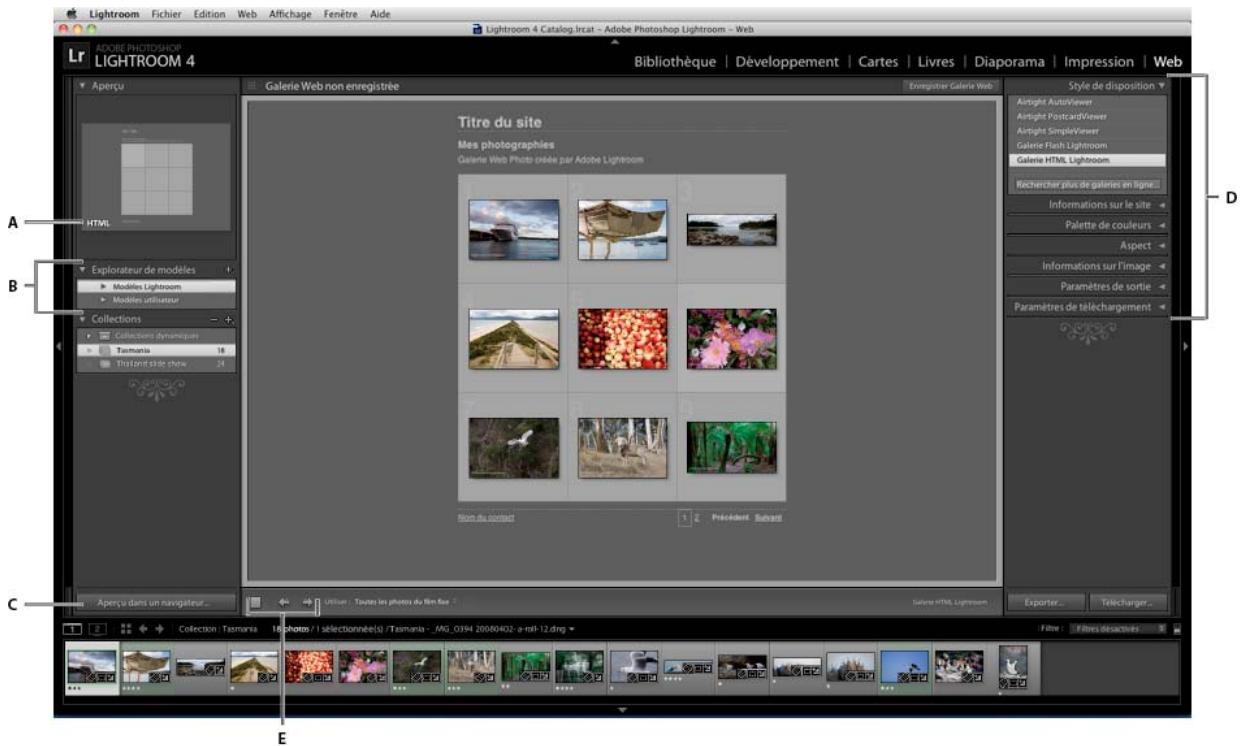Screen dimensions: 1245x746
Task: Click the Thailand slide show collection icon
Action: tap(104, 364)
